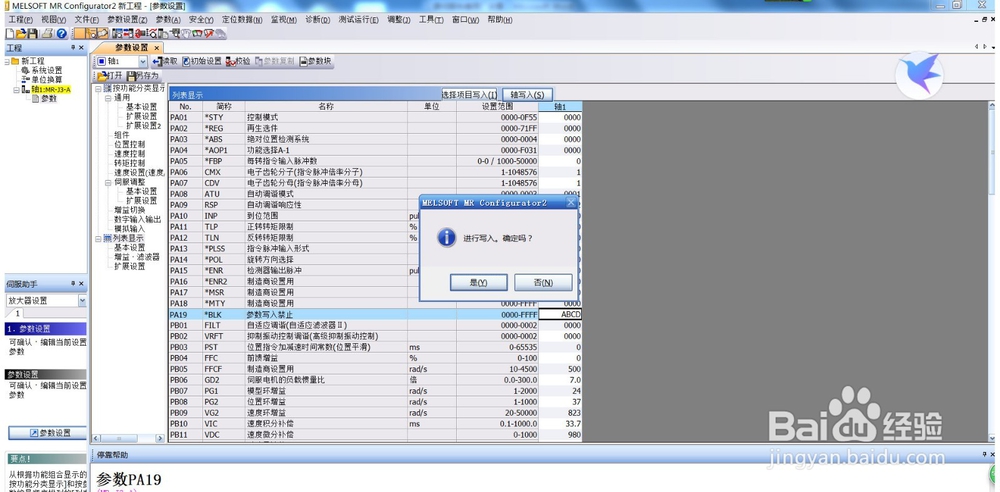This screenshot has width=1000, height=492.
Task: Select 位置控制 in the function tree
Action: (129, 145)
